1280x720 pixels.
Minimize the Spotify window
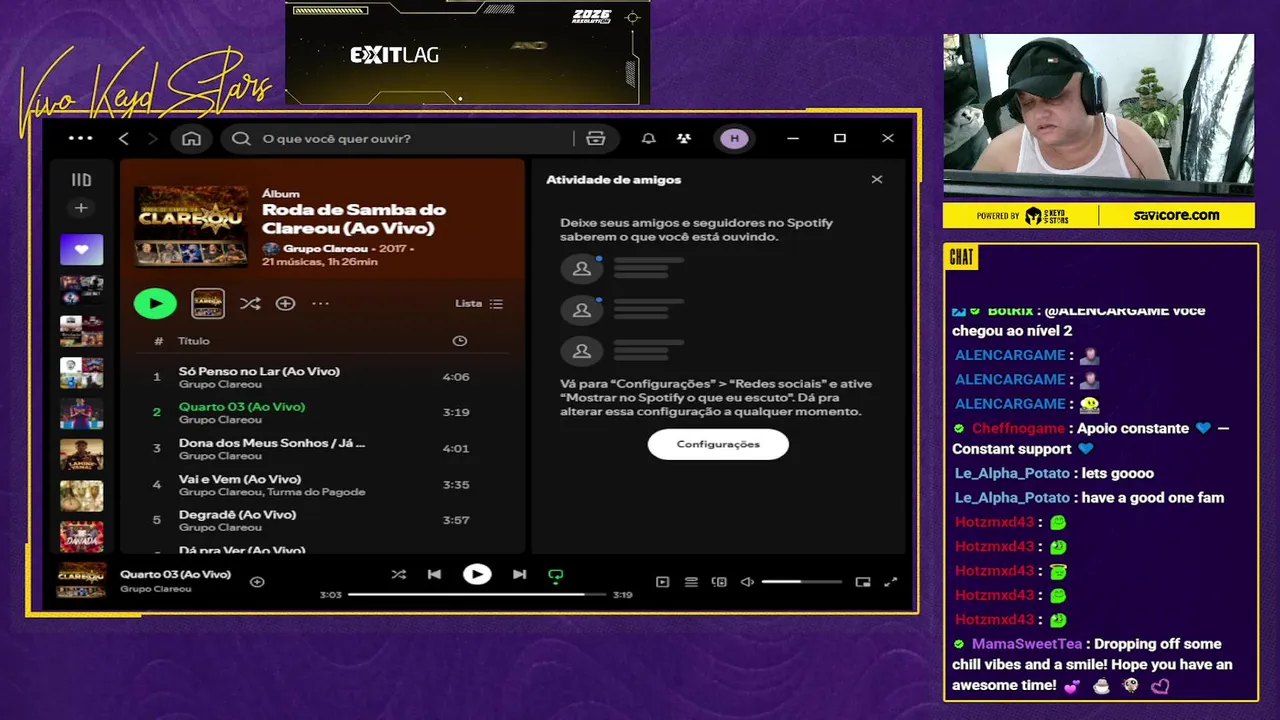(793, 138)
